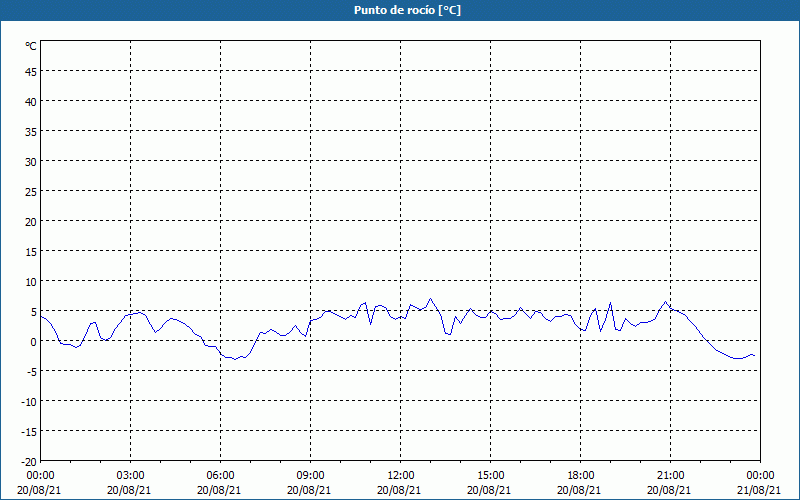Click the -15 temperature axis label
Screen dimensions: 800x500
[x=28, y=432]
